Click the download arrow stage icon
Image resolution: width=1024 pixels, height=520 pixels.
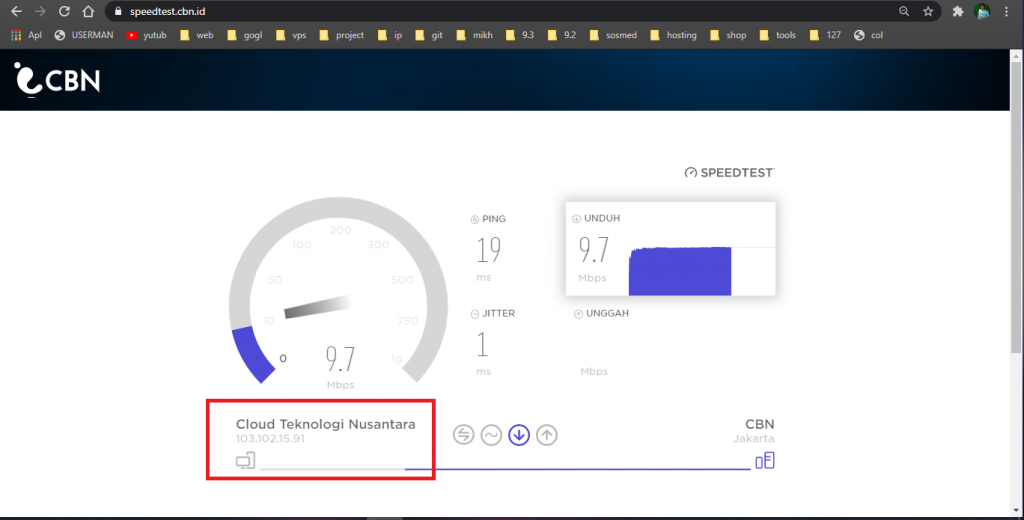coord(518,435)
